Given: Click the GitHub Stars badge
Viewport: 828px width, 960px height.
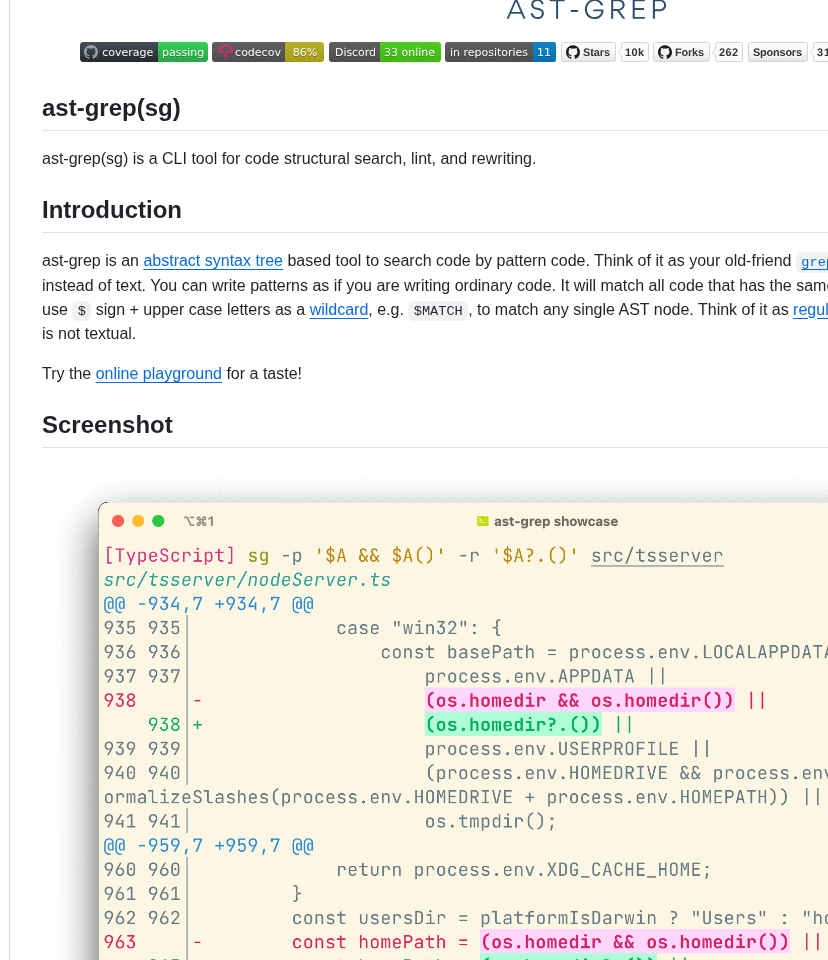Looking at the screenshot, I should click(588, 52).
